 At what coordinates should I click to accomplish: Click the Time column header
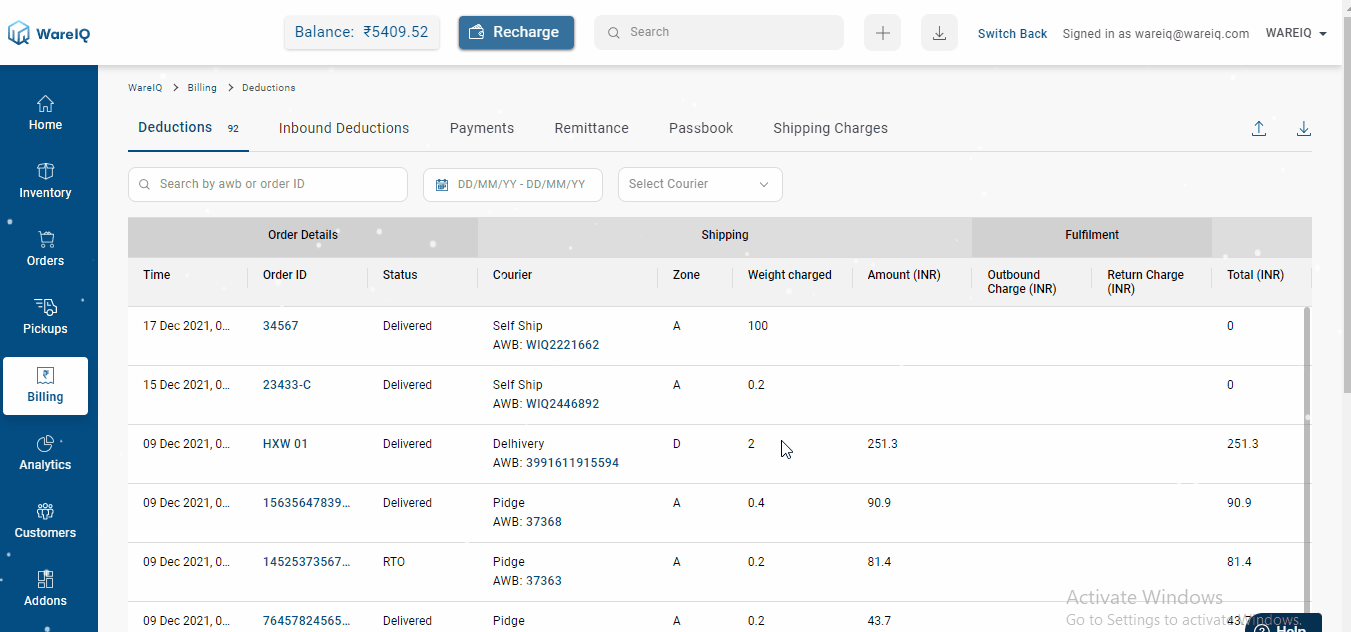click(157, 275)
